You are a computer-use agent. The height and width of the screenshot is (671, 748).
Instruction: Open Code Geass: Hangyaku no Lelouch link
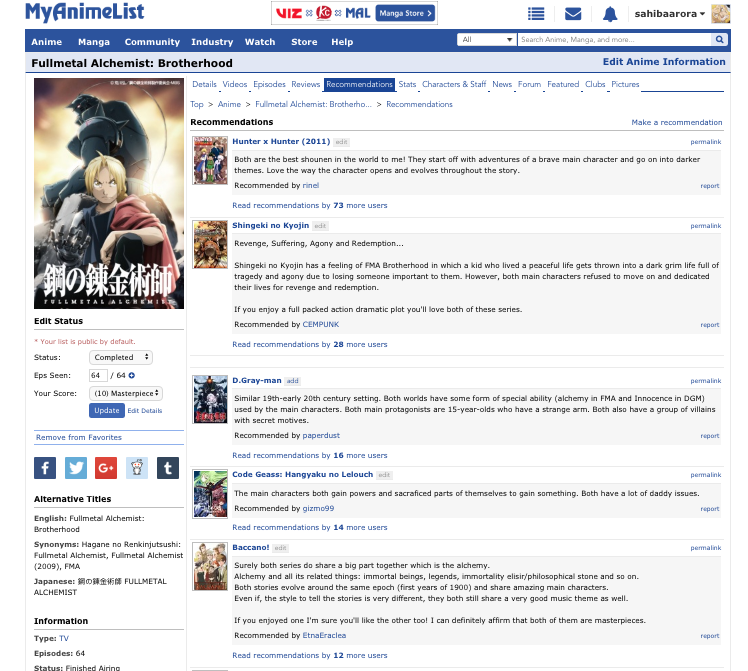[x=302, y=475]
